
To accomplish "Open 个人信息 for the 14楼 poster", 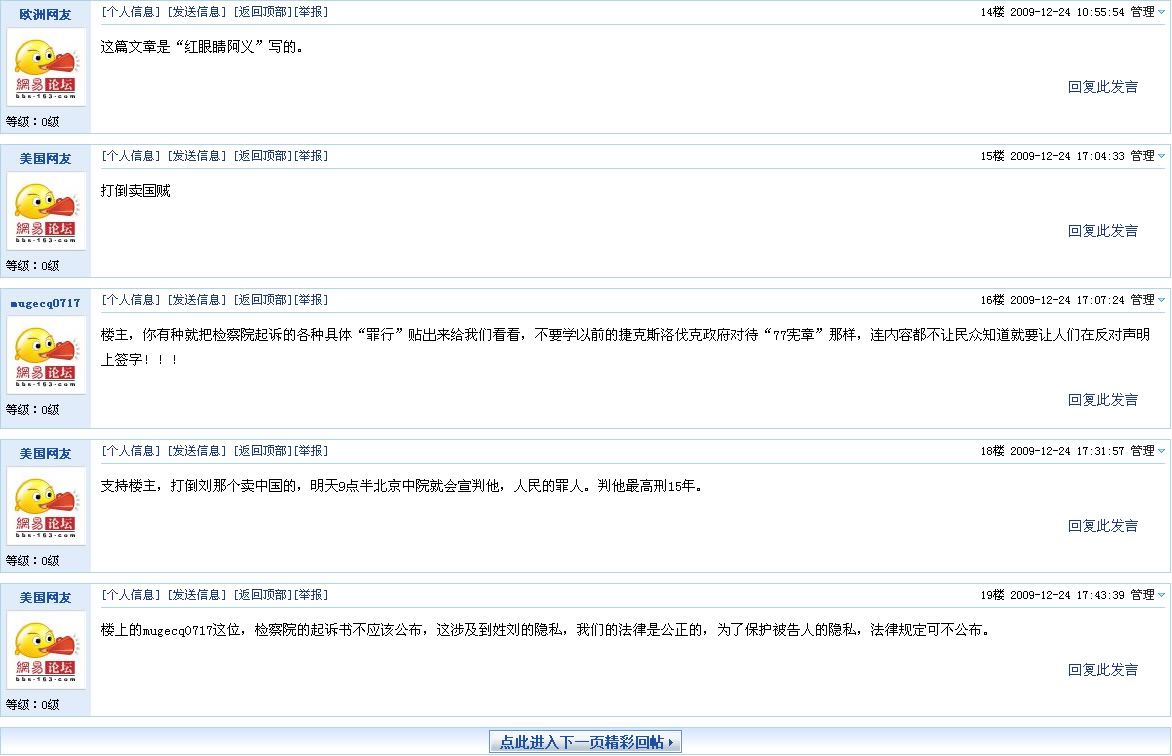I will click(x=130, y=12).
